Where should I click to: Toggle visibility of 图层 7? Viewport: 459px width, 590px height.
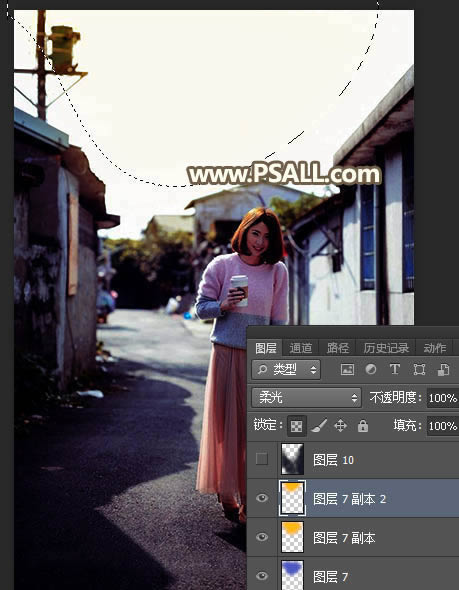(262, 576)
